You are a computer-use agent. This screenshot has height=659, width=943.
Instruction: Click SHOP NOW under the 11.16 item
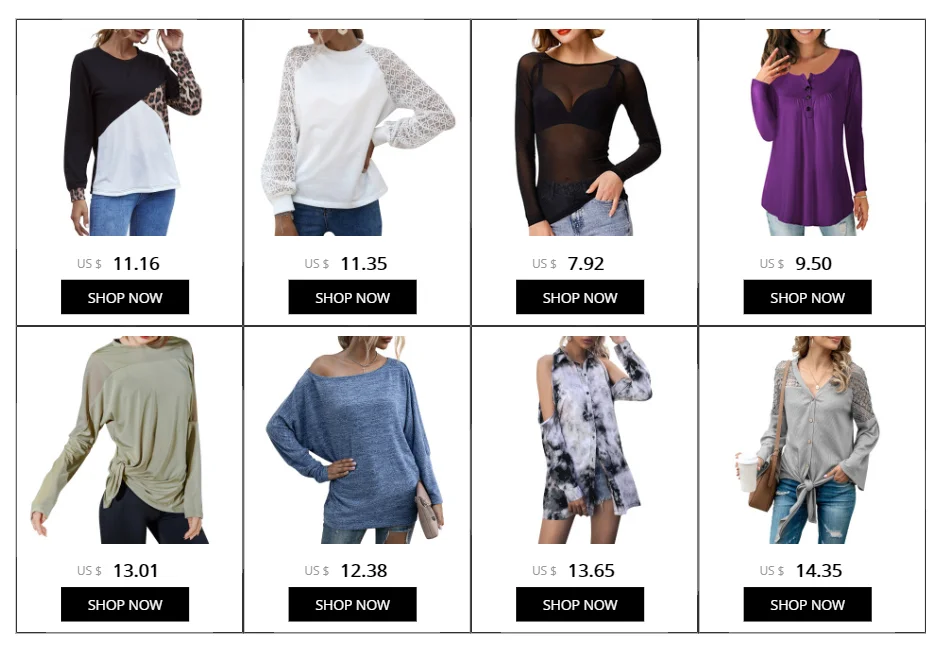(x=125, y=297)
